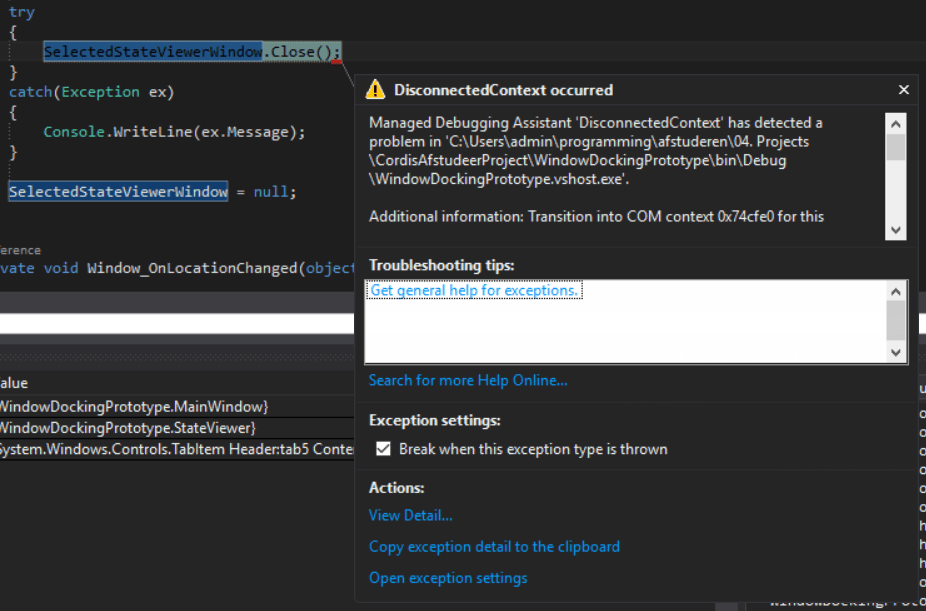Click up arrow of exception message scrollbar
926x611 pixels.
[896, 124]
